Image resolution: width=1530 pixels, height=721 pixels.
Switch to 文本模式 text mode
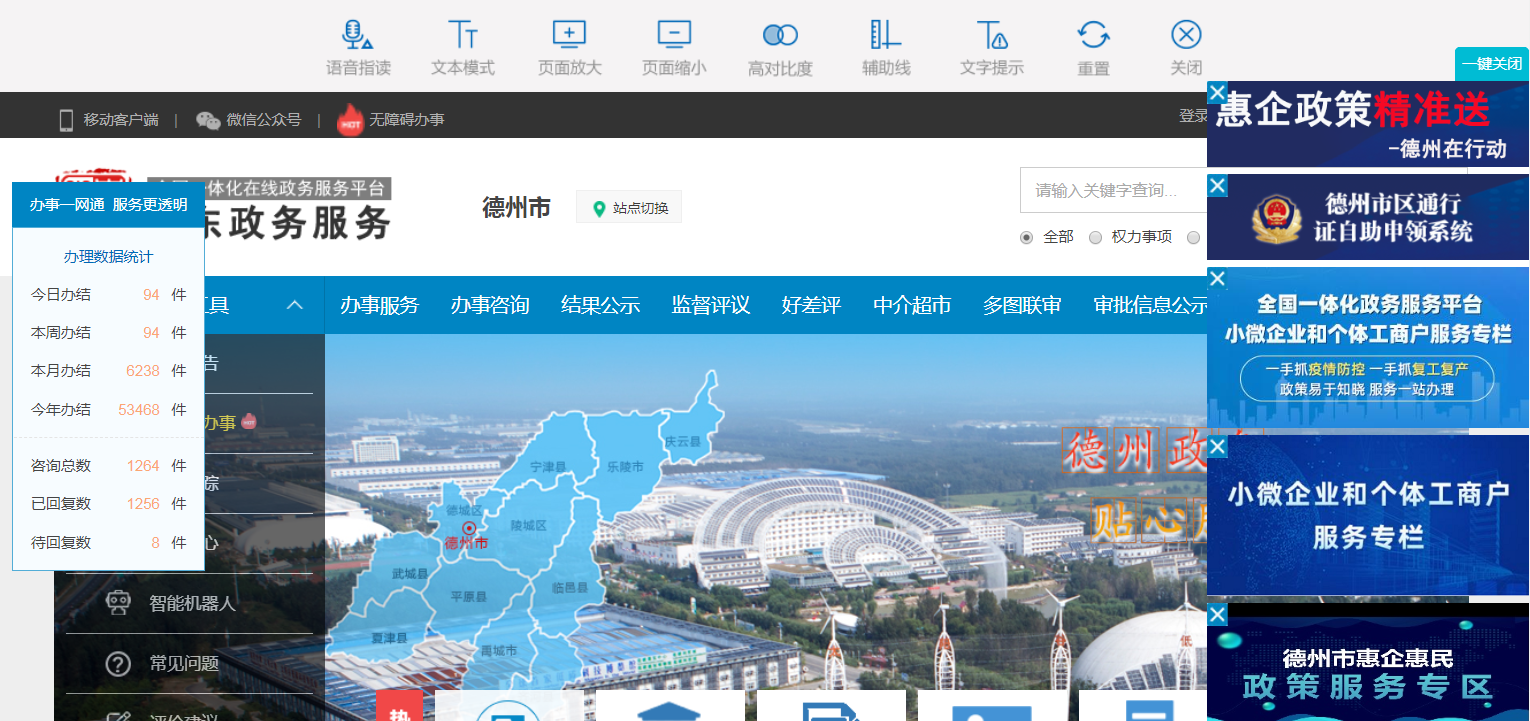coord(463,45)
